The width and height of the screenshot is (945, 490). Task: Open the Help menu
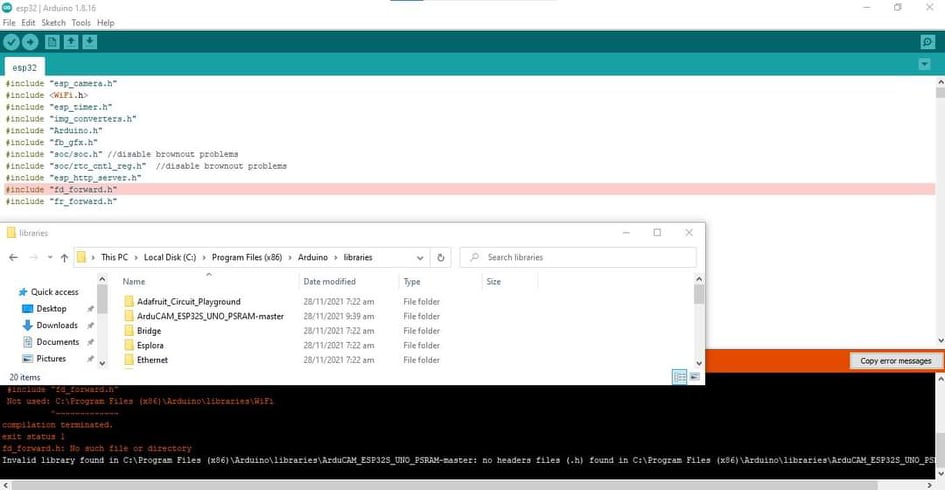[x=105, y=23]
